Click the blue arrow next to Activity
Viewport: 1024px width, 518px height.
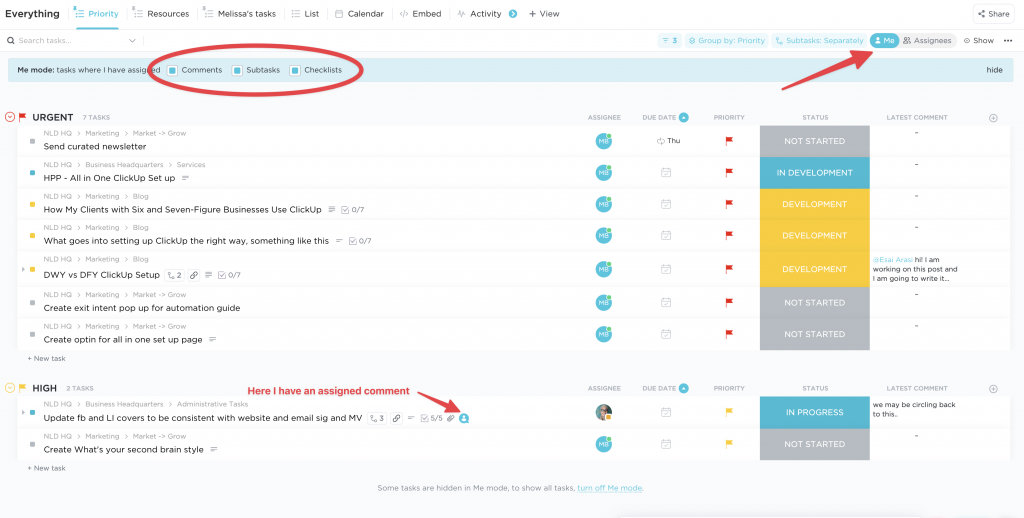513,14
